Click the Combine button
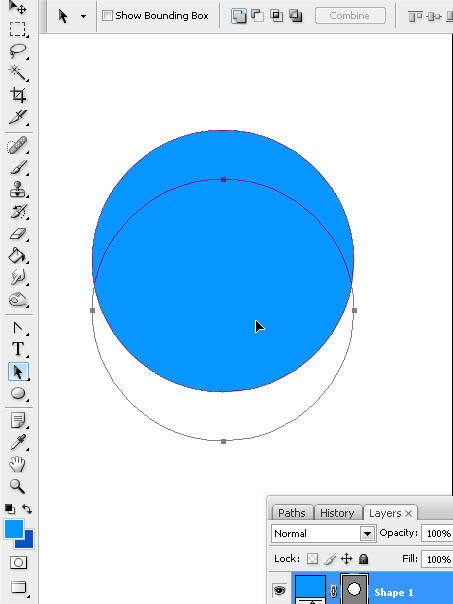Screen dimensions: 453x604 [350, 16]
